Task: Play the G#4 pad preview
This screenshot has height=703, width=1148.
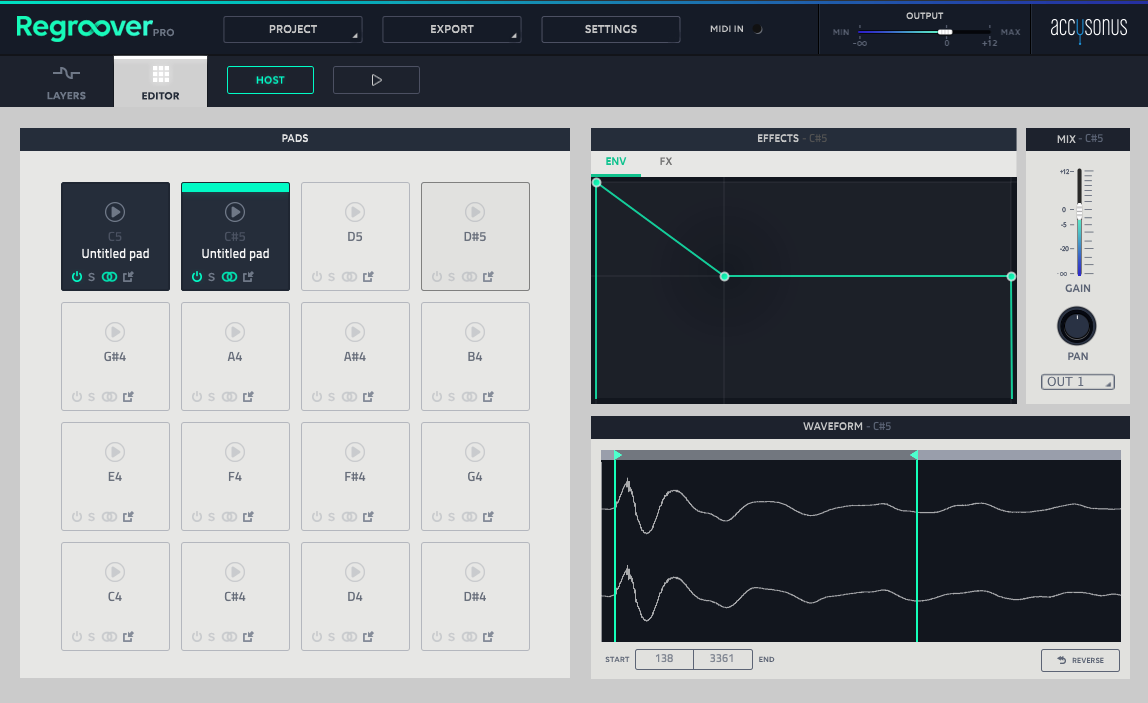Action: [115, 332]
